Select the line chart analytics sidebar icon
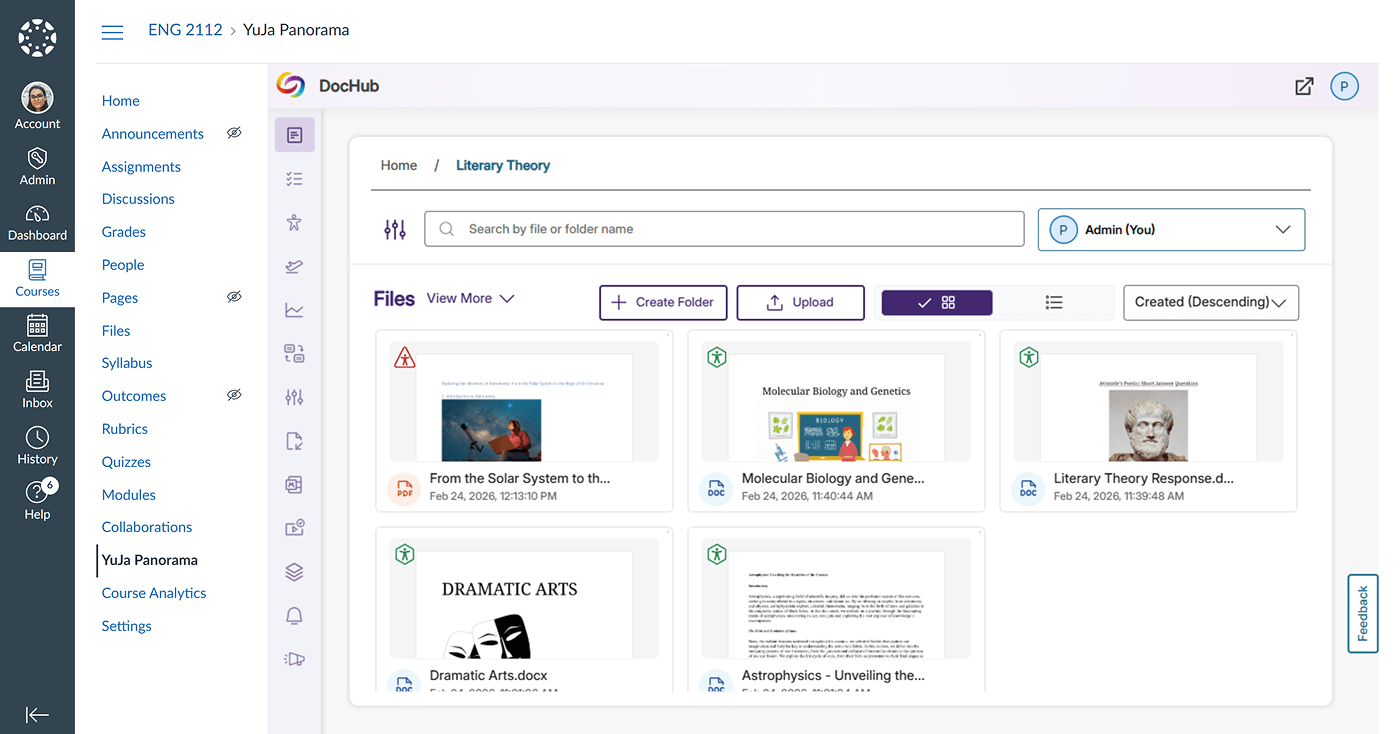Viewport: 1400px width, 734px height. click(x=294, y=310)
